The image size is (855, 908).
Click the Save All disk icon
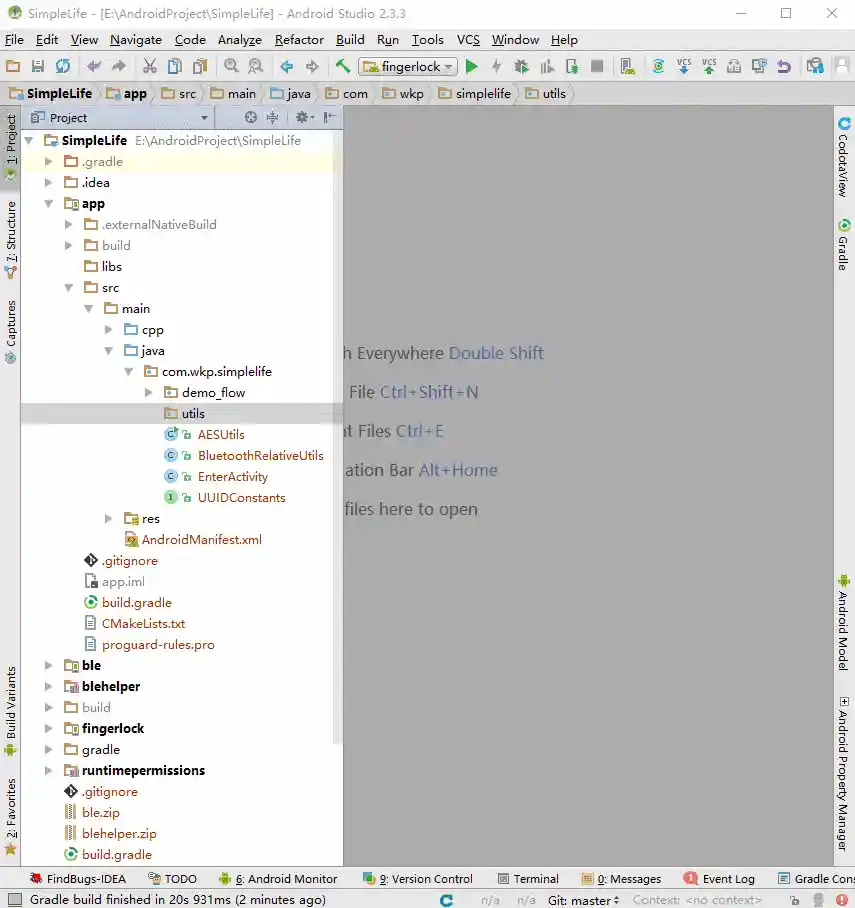[38, 67]
